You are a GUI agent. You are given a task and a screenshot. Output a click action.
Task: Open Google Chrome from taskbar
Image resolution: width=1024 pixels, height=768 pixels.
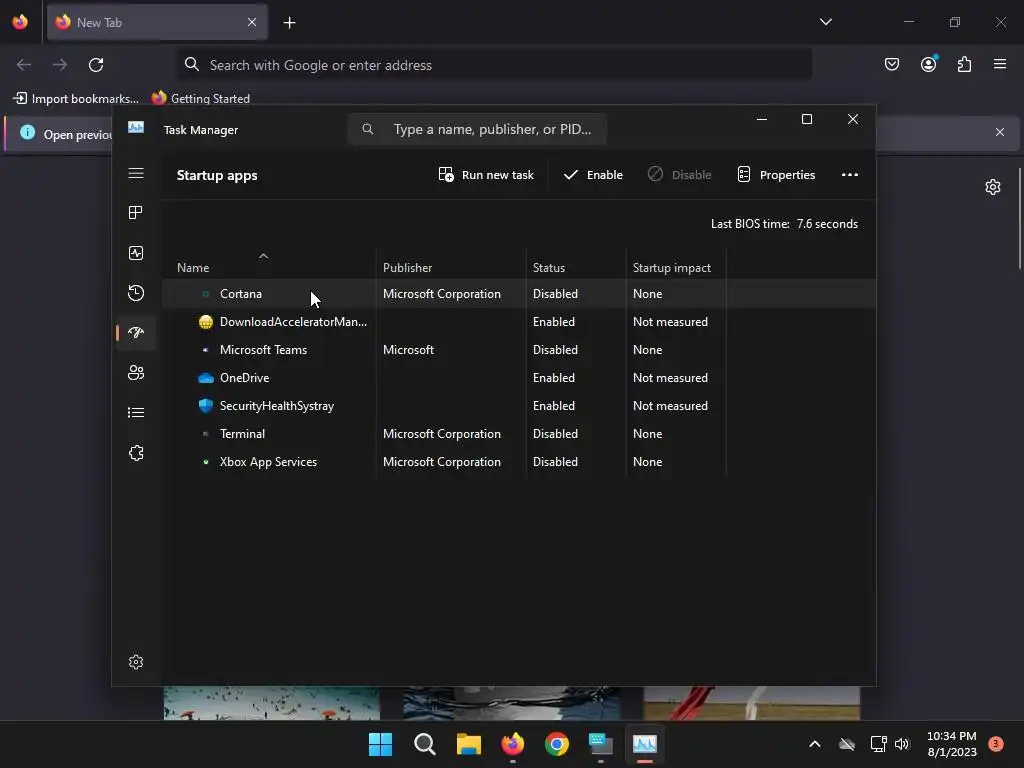[x=556, y=744]
